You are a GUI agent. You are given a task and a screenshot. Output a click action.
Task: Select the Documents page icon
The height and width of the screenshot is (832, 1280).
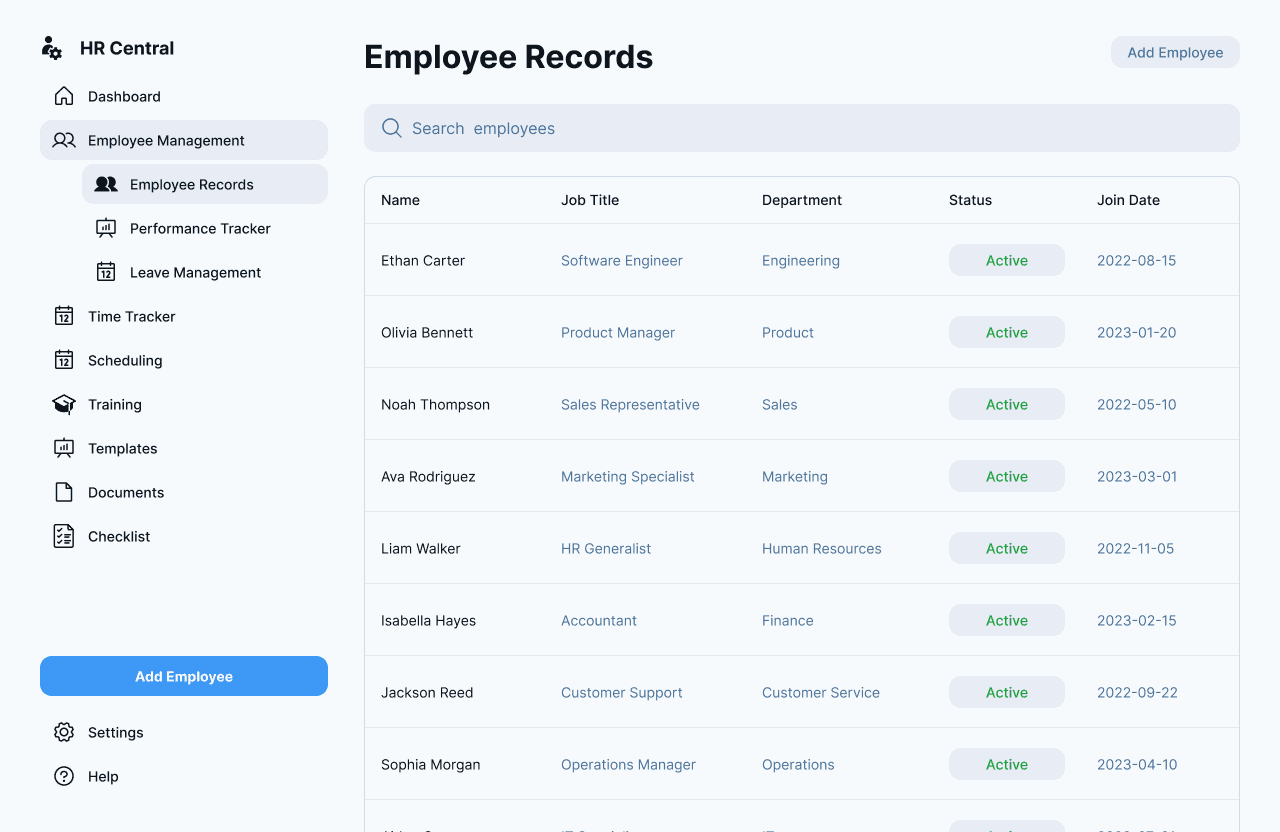pos(64,492)
